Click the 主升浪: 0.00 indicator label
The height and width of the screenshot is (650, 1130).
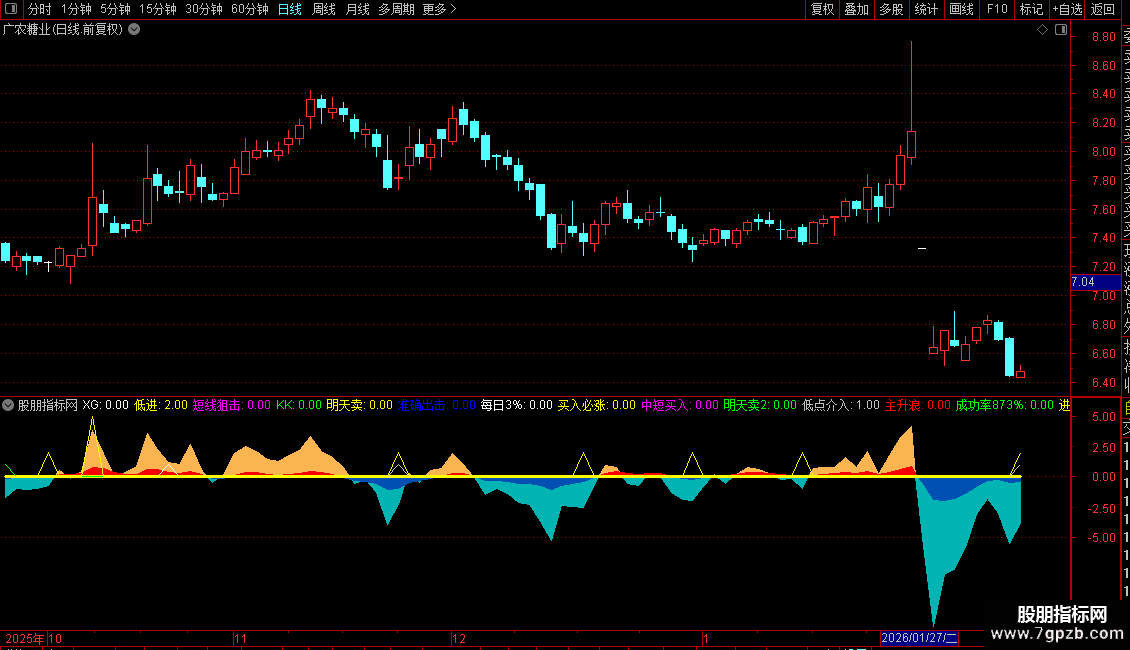918,405
